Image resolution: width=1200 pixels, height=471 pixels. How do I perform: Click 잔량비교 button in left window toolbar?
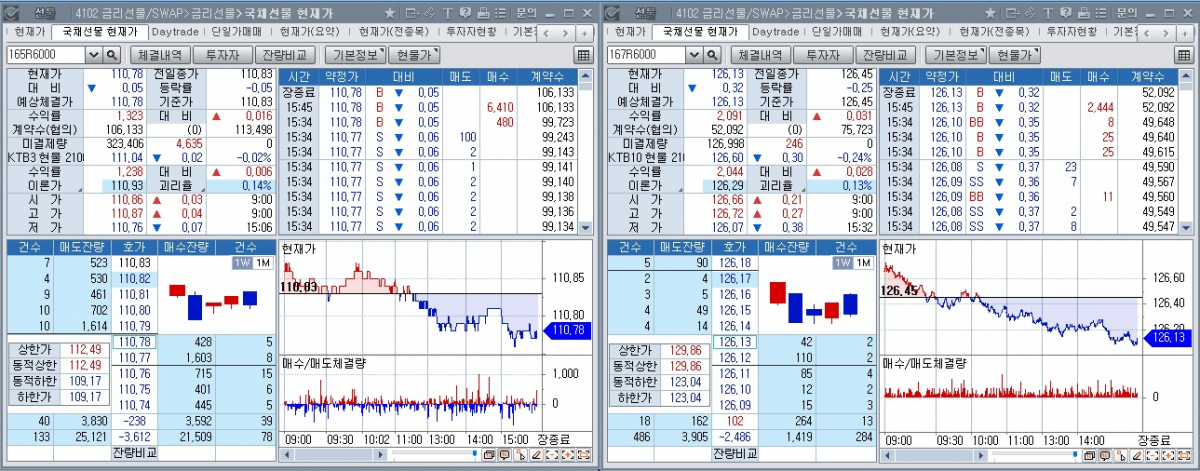(x=283, y=55)
